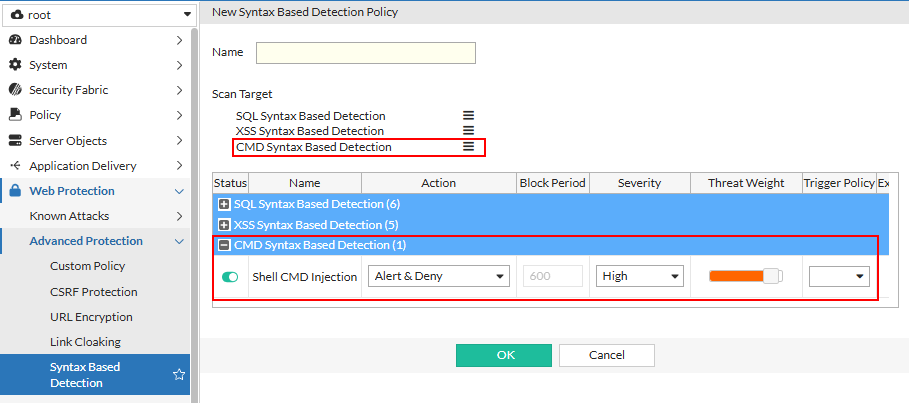Star the Syntax Based Detection page
Viewport: 909px width, 403px height.
(x=179, y=375)
